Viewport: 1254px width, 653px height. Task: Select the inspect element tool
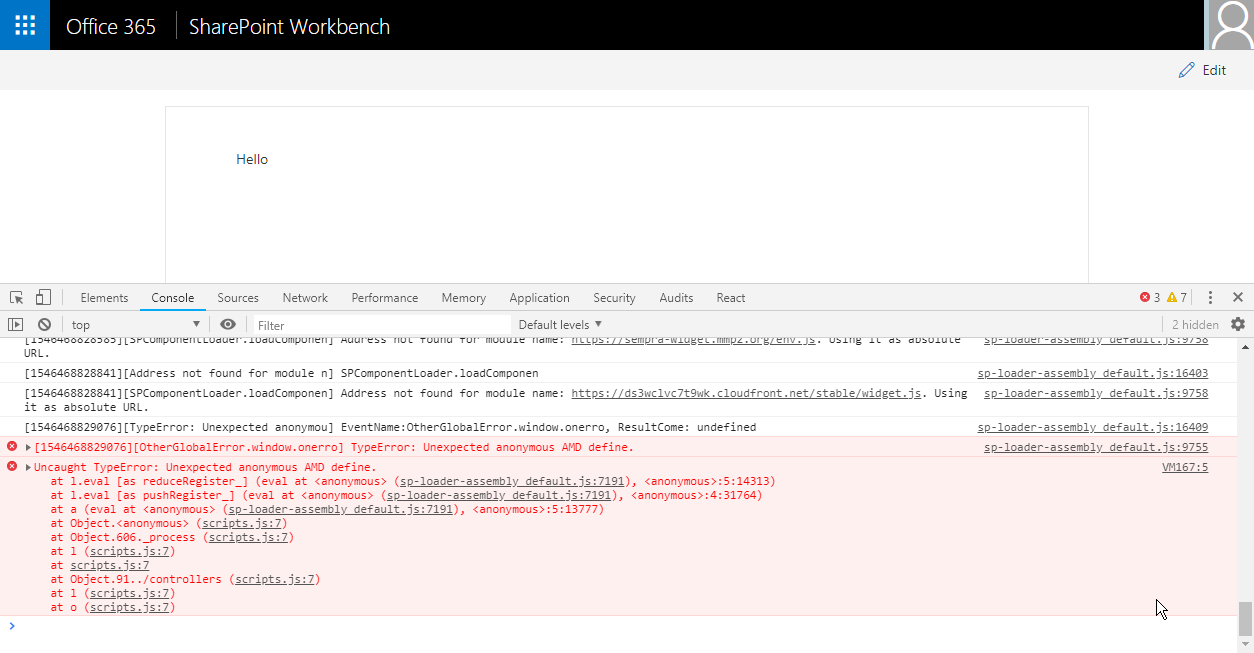coord(16,297)
